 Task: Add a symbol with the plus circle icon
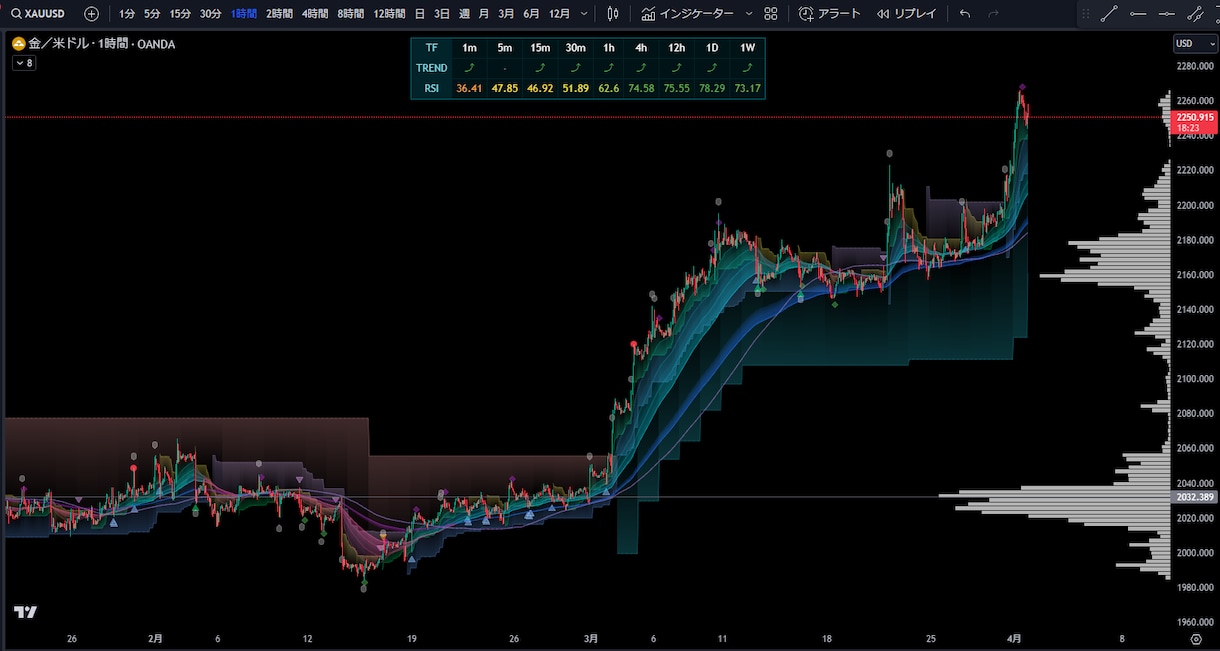click(x=92, y=14)
